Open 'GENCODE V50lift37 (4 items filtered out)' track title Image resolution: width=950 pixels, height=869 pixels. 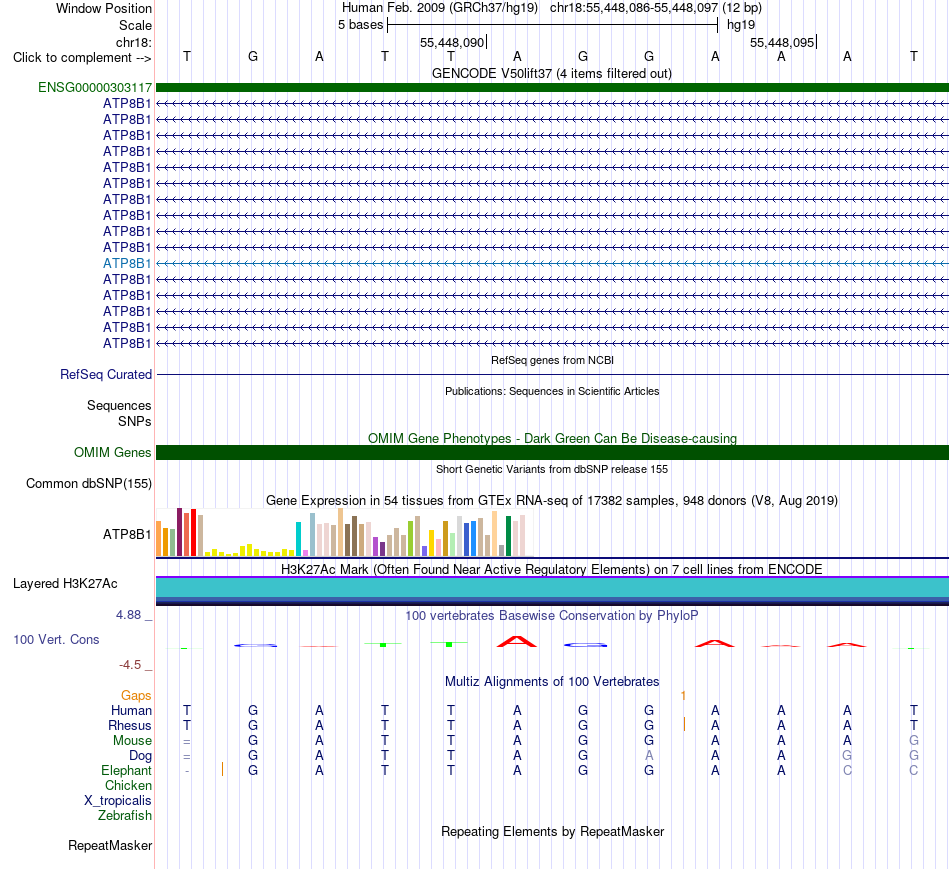[551, 73]
